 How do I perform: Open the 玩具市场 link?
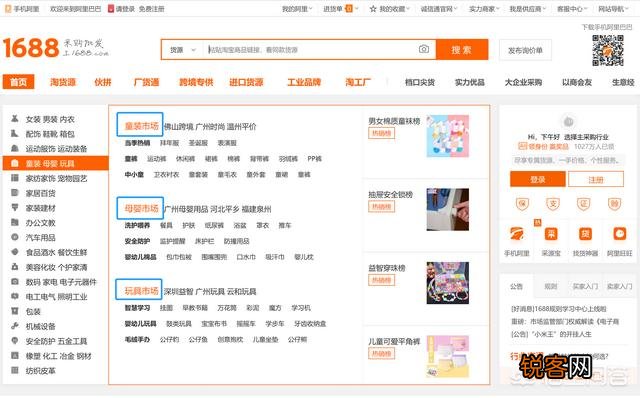(x=141, y=291)
